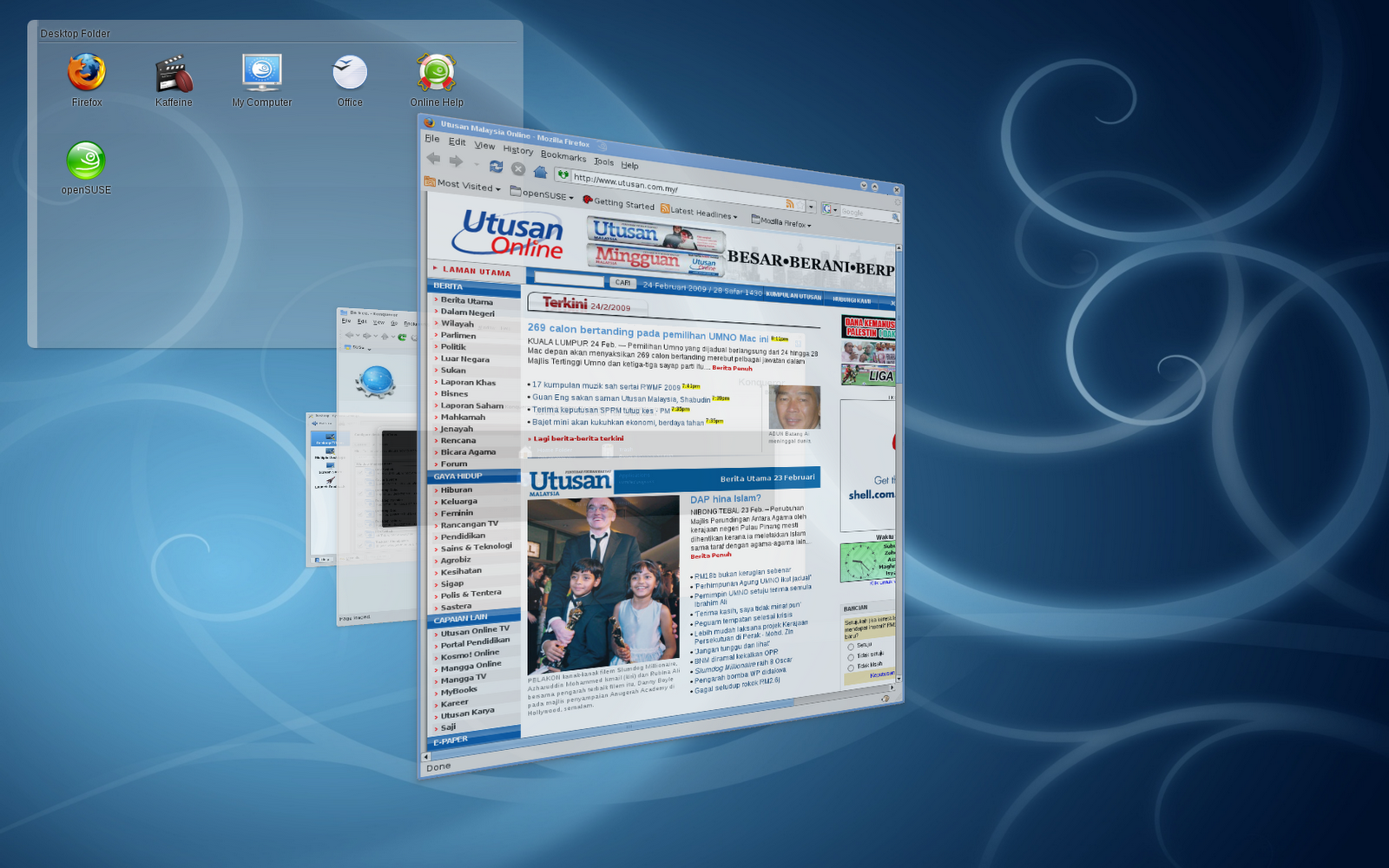Select the third poll option, Tidak lebih
Image resolution: width=1389 pixels, height=868 pixels.
851,667
